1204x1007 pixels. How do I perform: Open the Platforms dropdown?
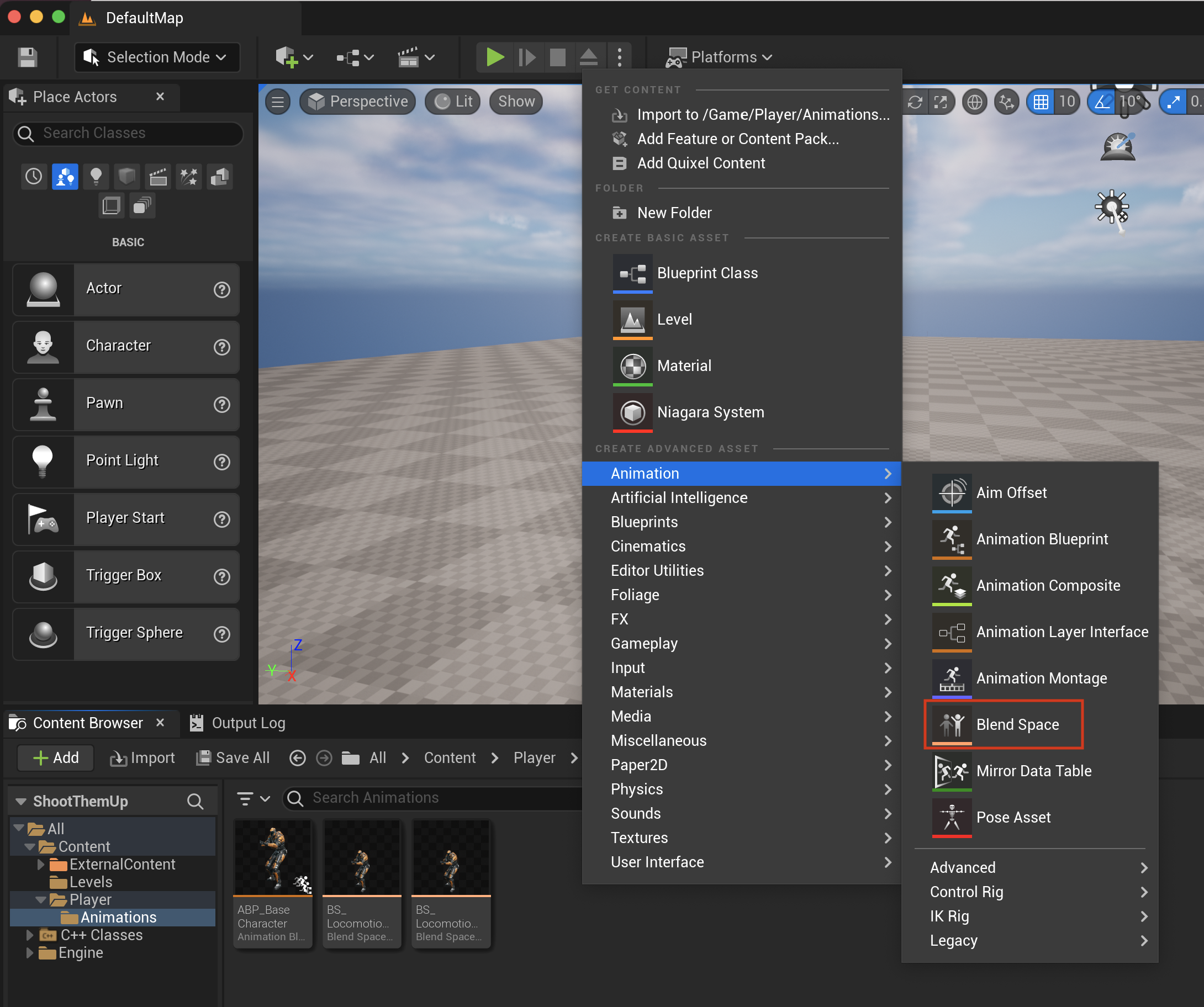(719, 57)
